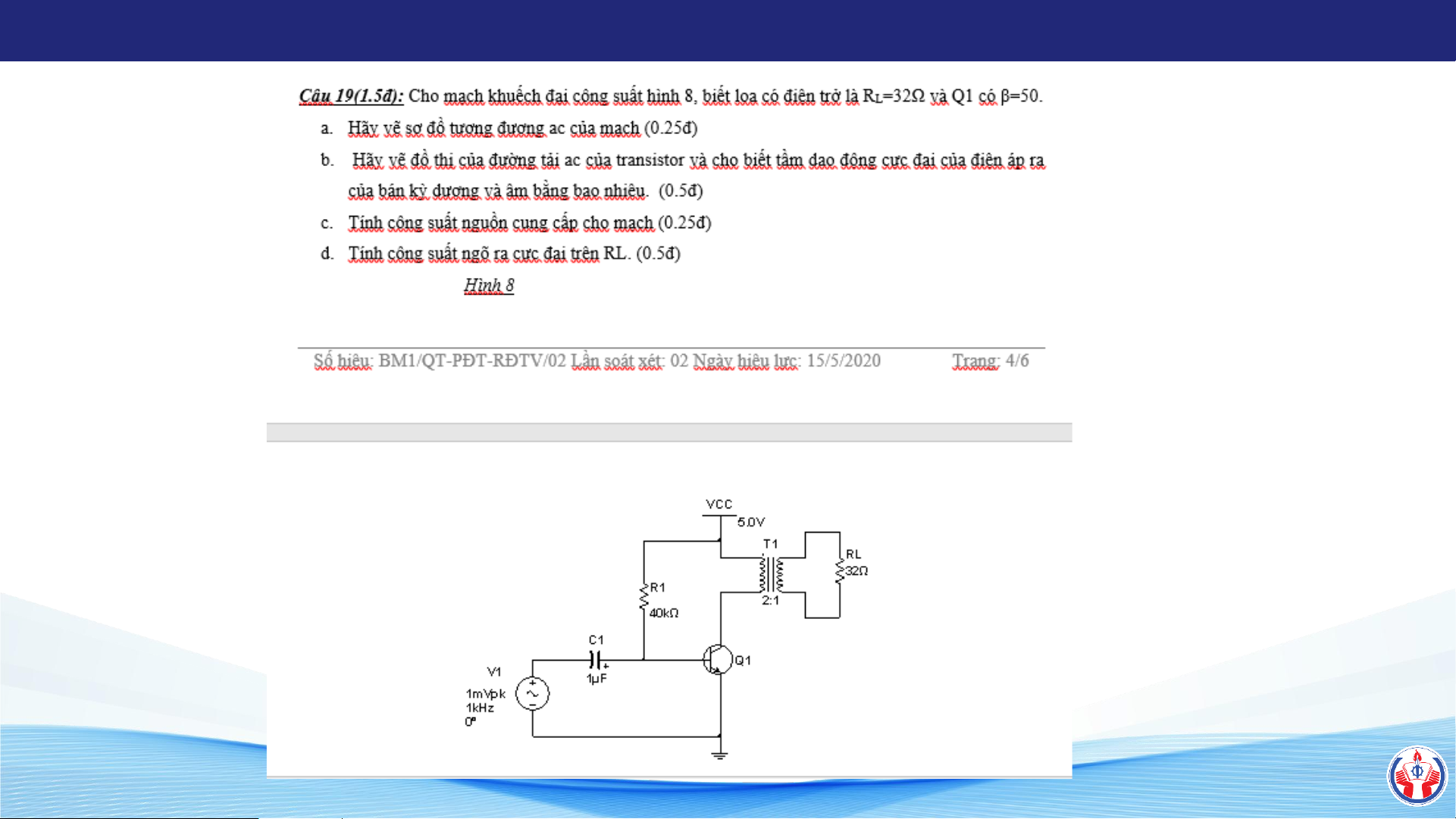Click the gray page-break bar
1456x819 pixels.
pos(669,433)
